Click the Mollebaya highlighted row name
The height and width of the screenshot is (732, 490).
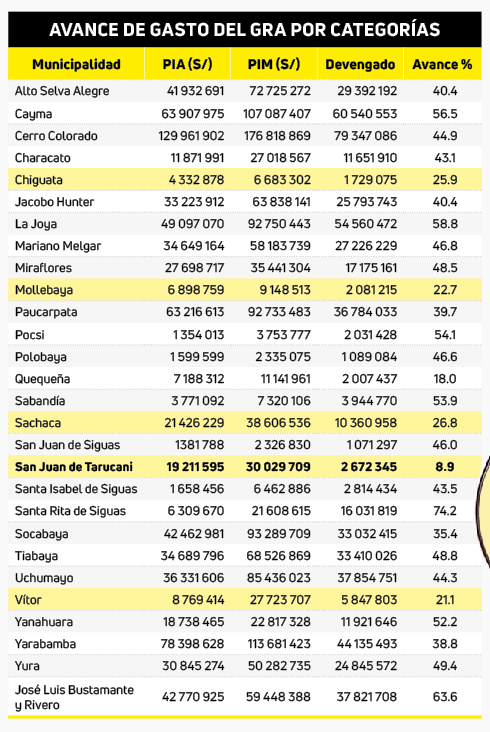coord(44,290)
